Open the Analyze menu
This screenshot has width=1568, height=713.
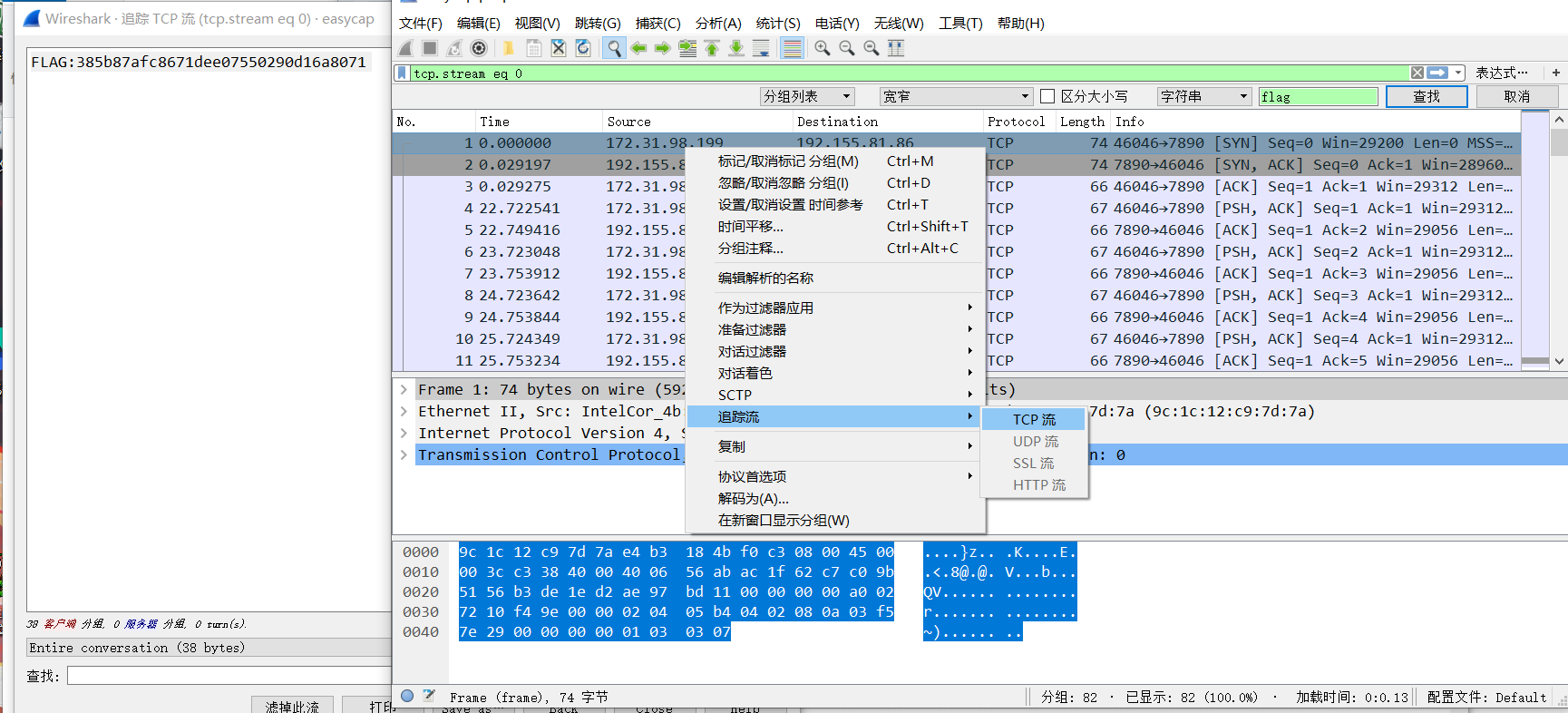coord(718,23)
